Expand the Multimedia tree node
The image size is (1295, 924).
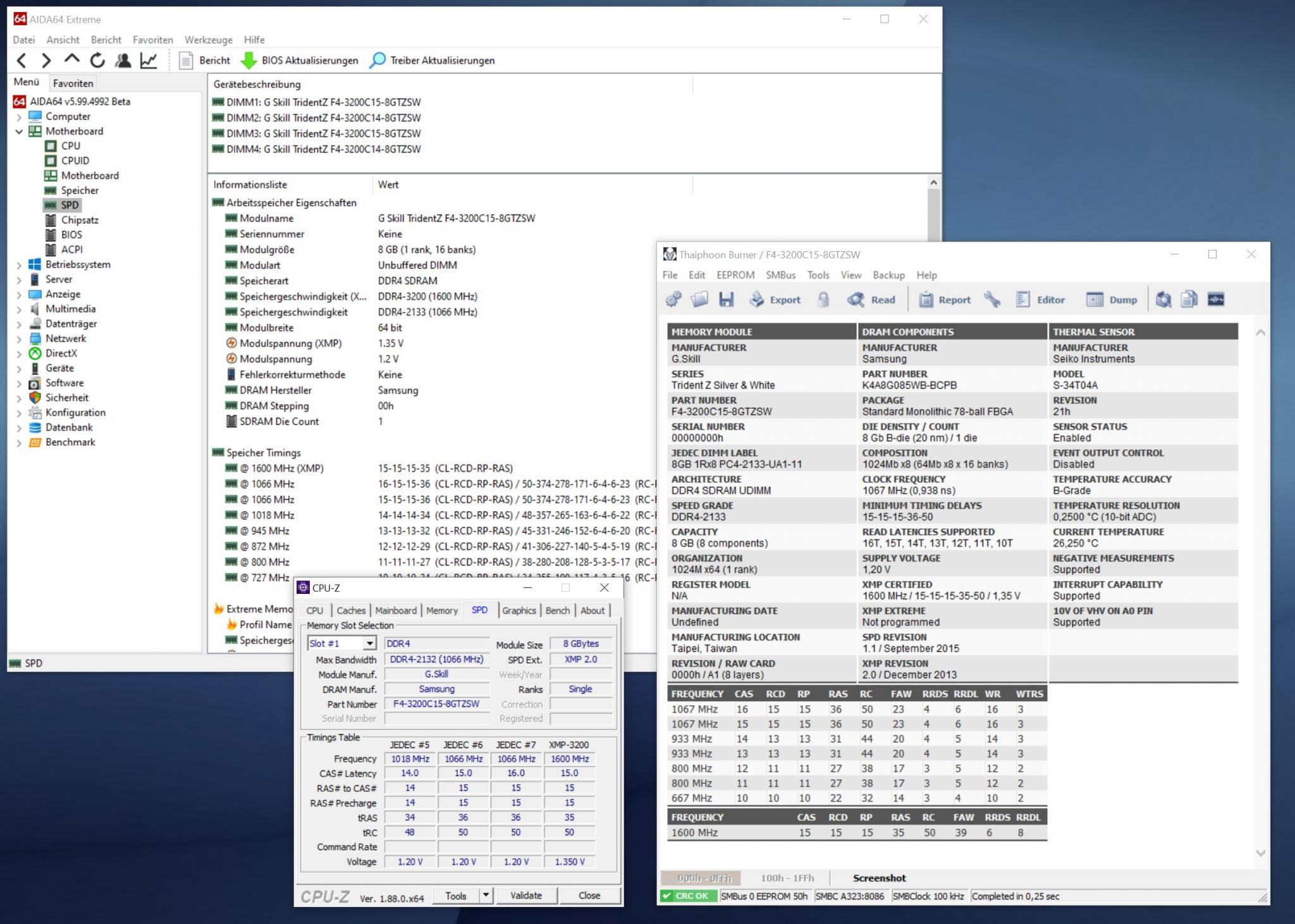19,309
